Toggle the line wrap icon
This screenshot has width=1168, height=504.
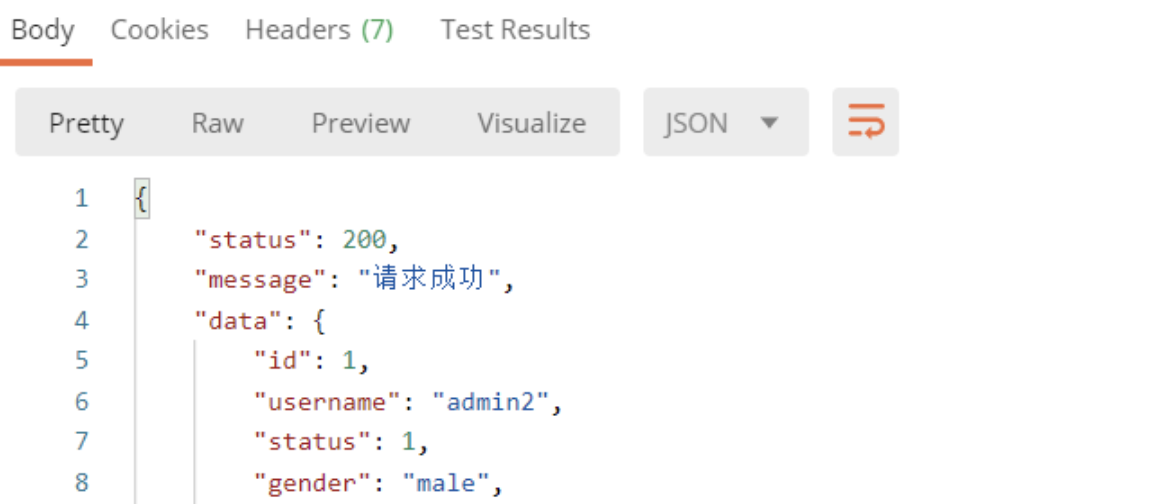[x=865, y=122]
